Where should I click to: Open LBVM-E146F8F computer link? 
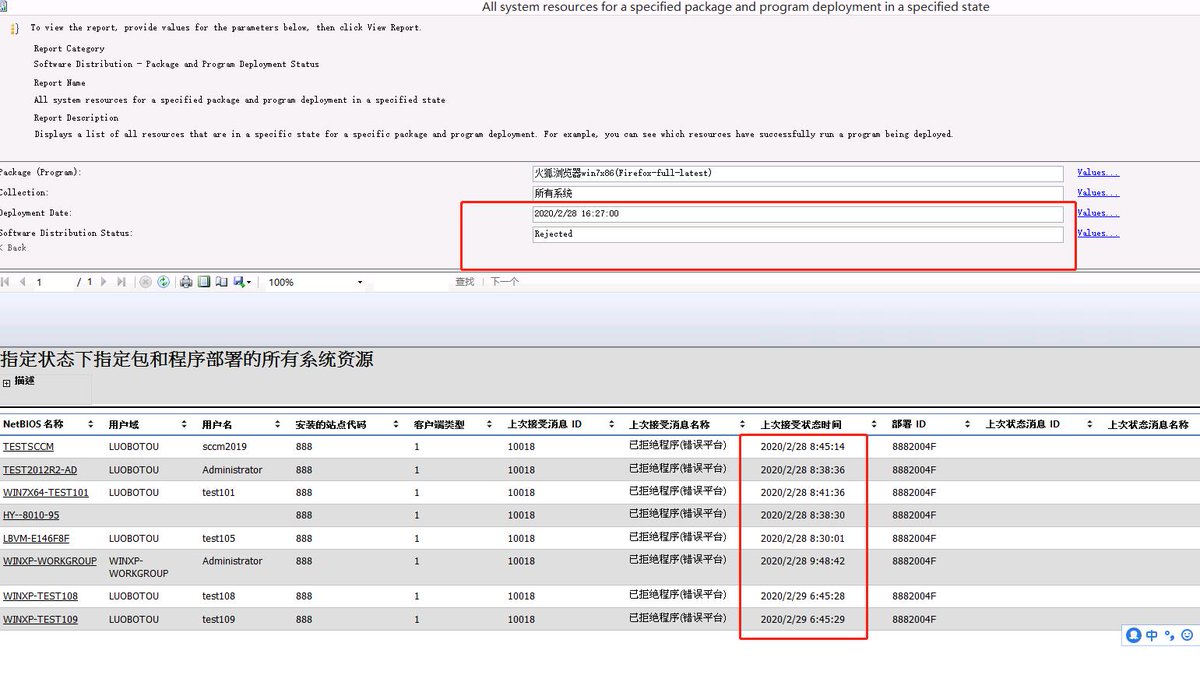pos(36,539)
